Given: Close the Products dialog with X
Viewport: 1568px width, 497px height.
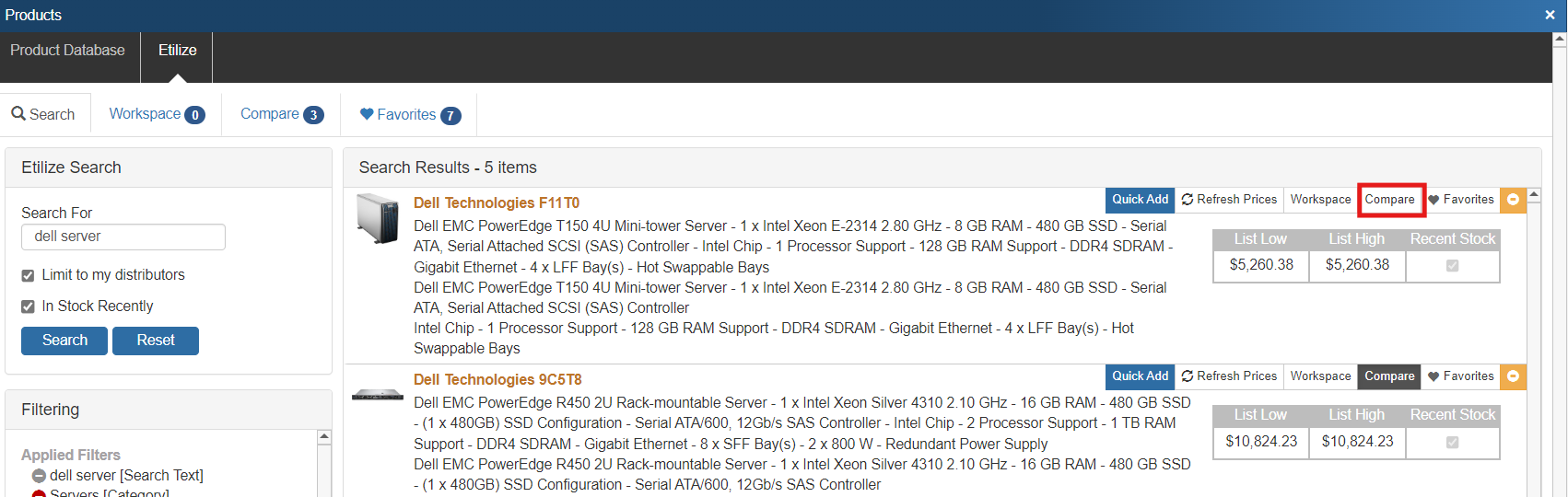Looking at the screenshot, I should [x=1550, y=15].
